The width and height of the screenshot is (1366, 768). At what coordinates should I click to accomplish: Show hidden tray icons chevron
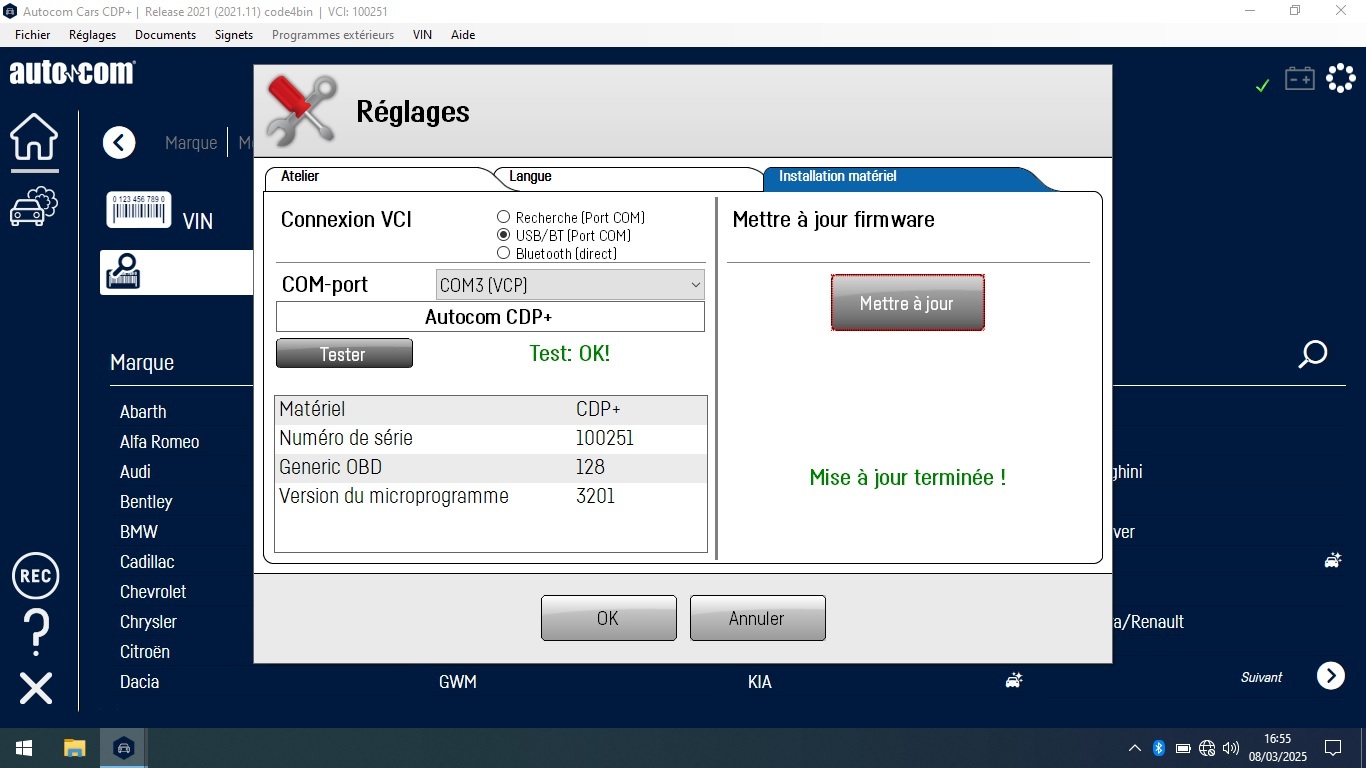(1135, 748)
